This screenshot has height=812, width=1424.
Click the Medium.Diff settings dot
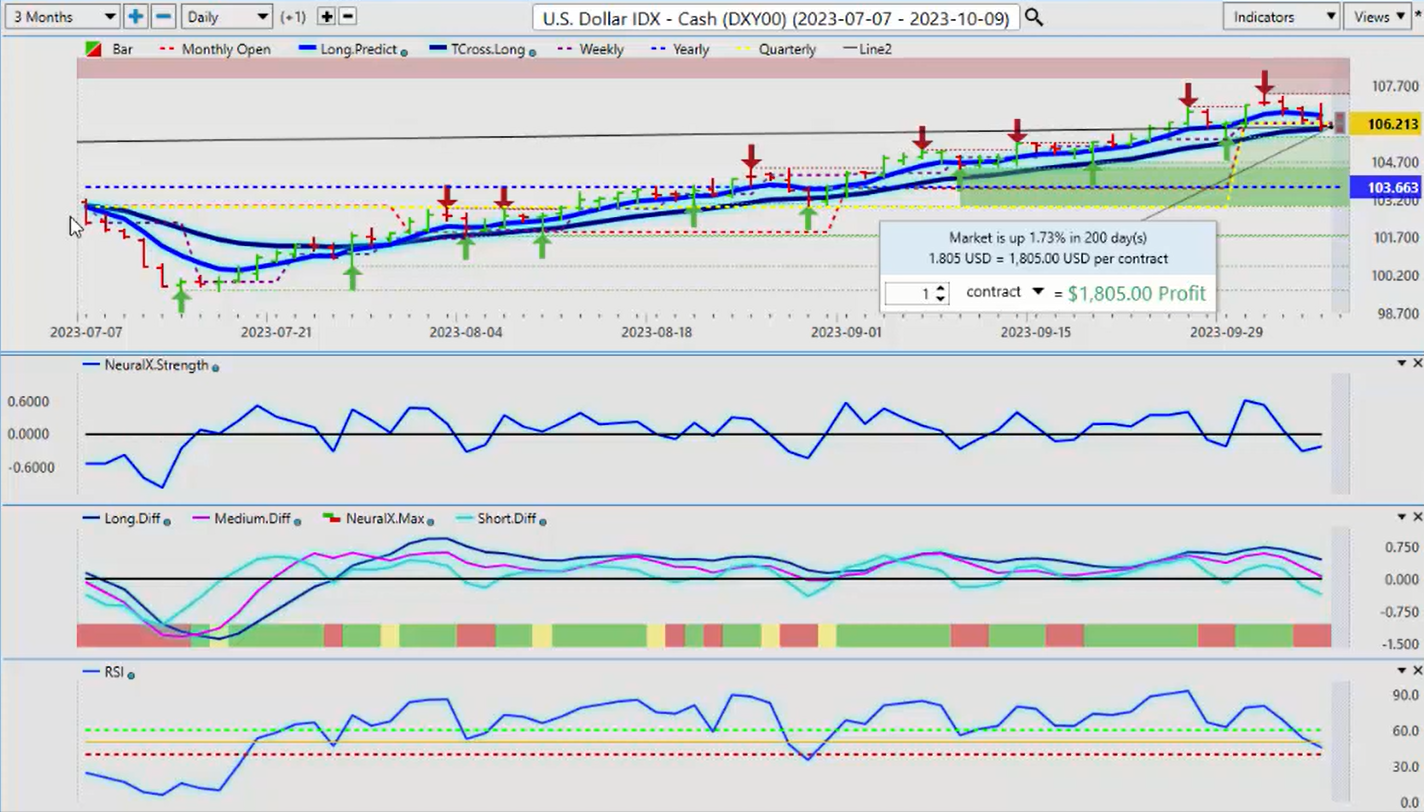[298, 520]
